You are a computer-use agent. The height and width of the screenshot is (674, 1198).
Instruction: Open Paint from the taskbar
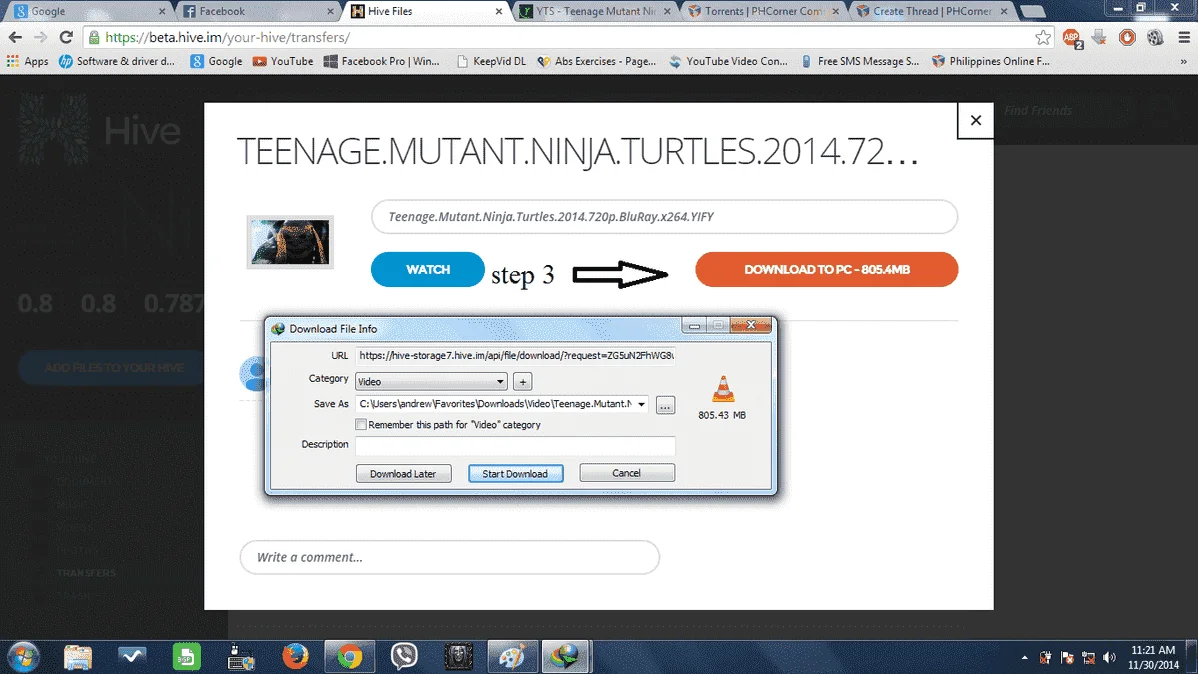click(511, 656)
